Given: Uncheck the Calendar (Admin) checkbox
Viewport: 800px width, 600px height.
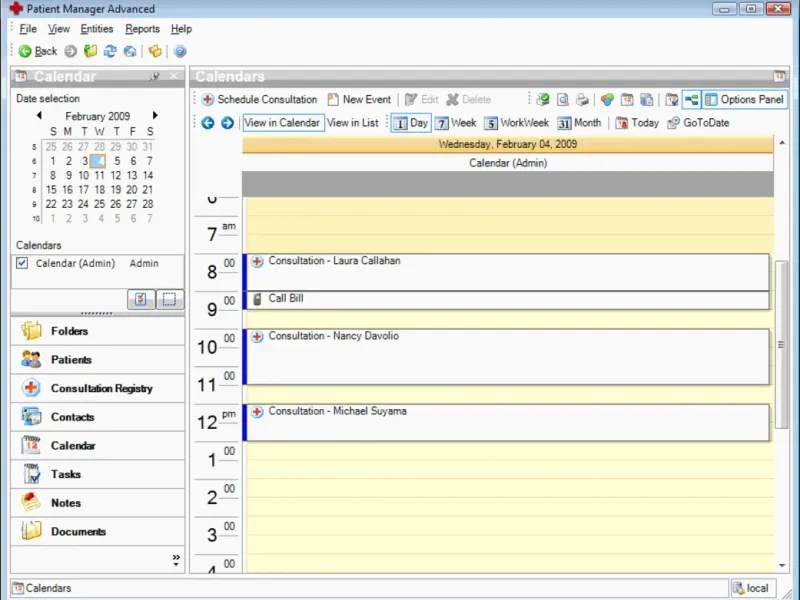Looking at the screenshot, I should [x=22, y=263].
